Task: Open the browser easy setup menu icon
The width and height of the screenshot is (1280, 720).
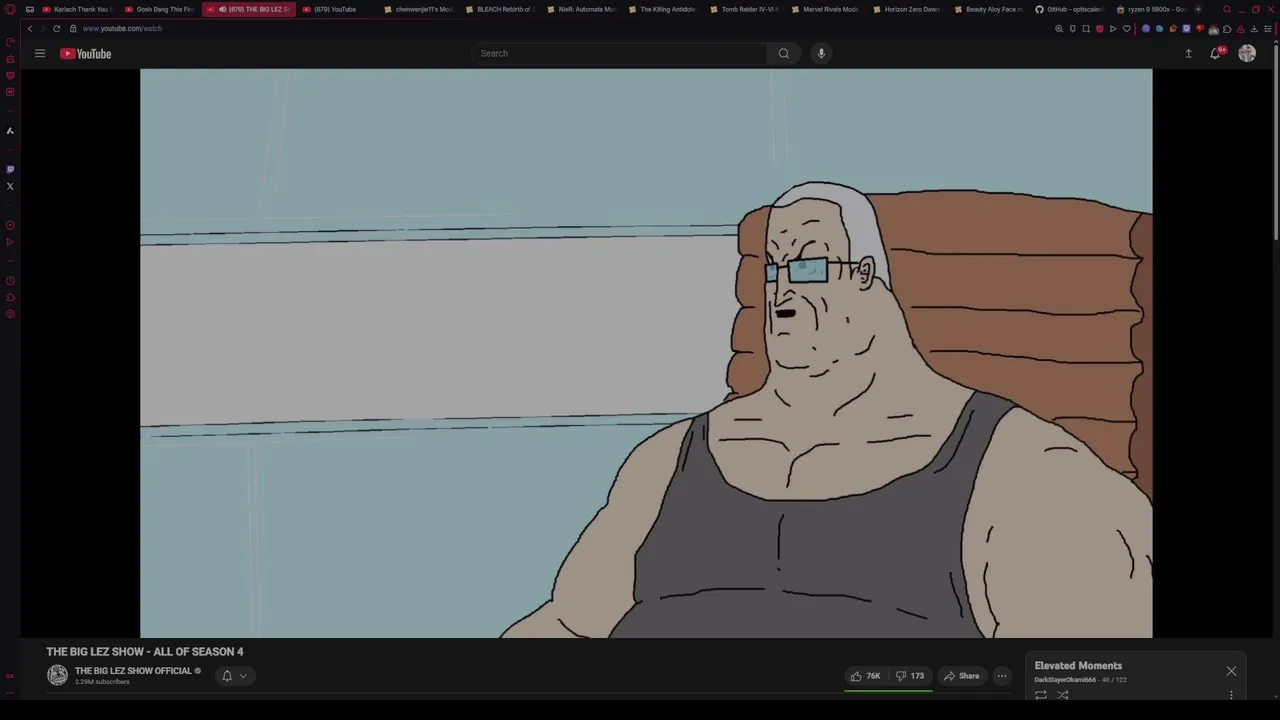Action: [1267, 28]
